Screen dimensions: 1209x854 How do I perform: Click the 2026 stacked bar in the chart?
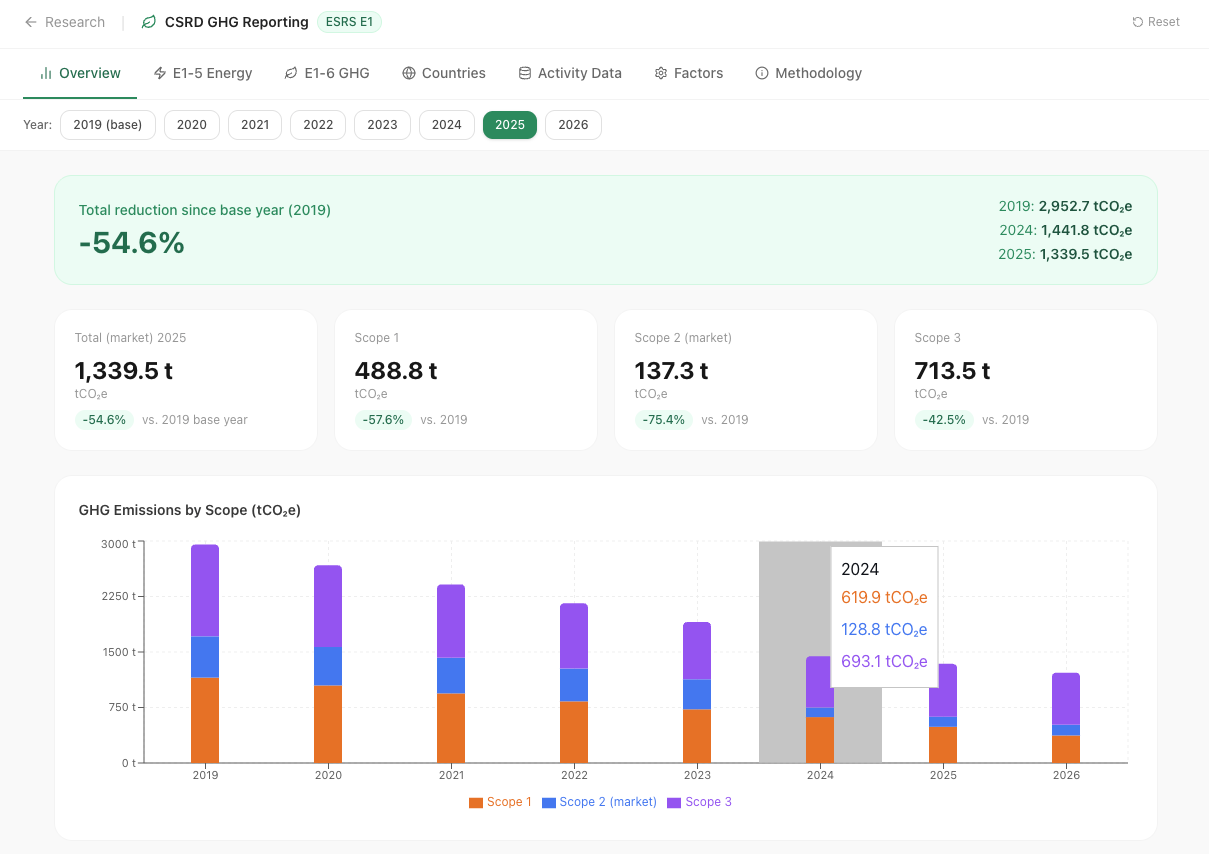(1066, 718)
